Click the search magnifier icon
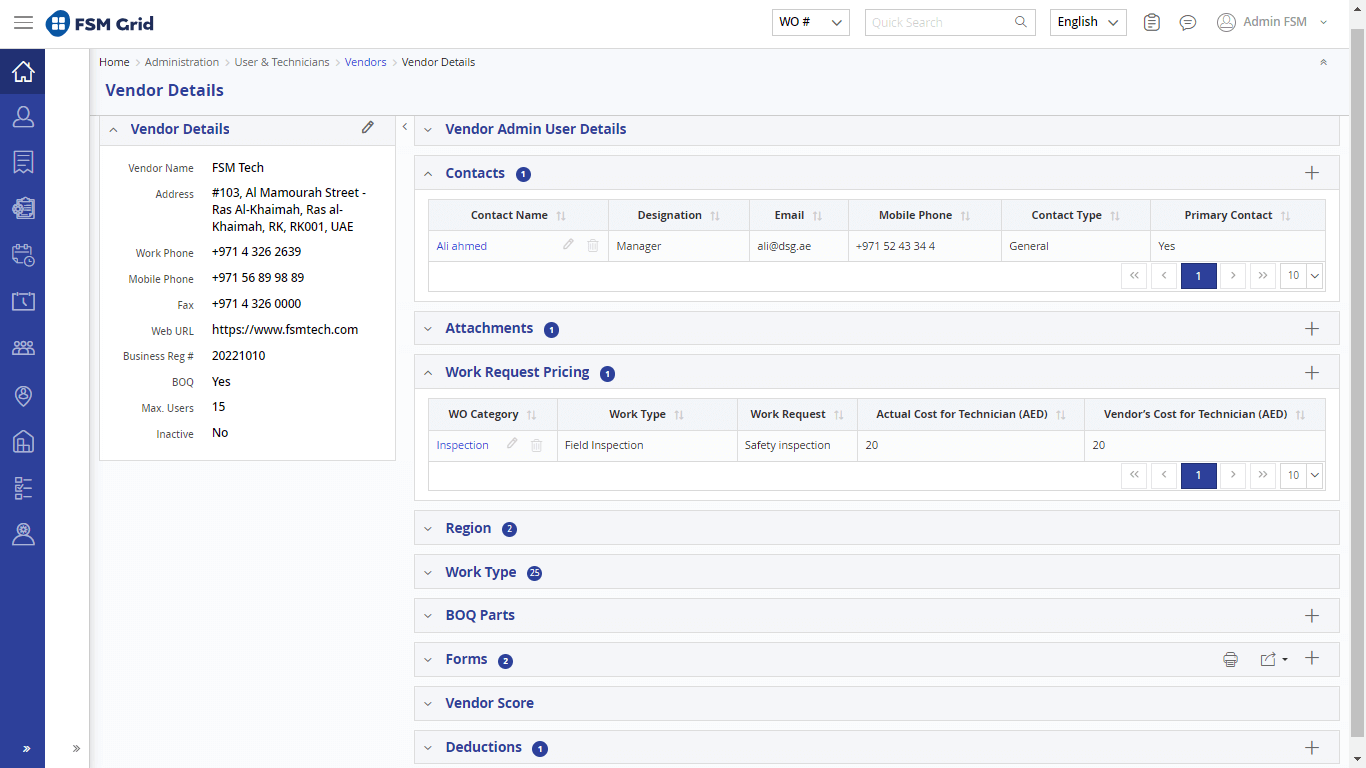The image size is (1366, 768). (1021, 22)
